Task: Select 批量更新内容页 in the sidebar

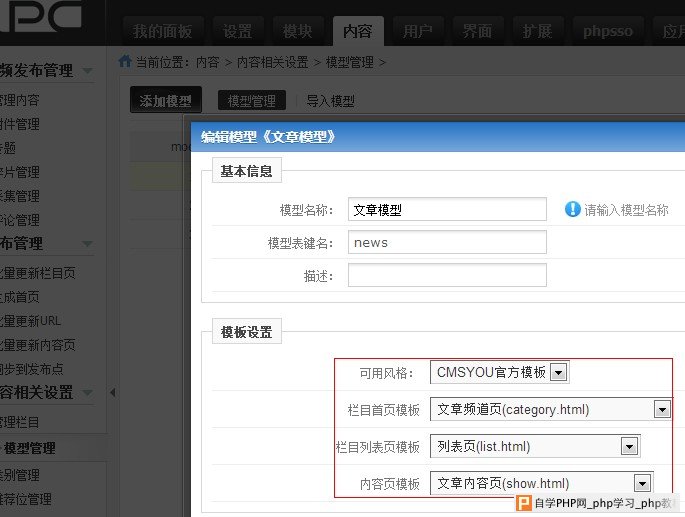Action: point(38,345)
